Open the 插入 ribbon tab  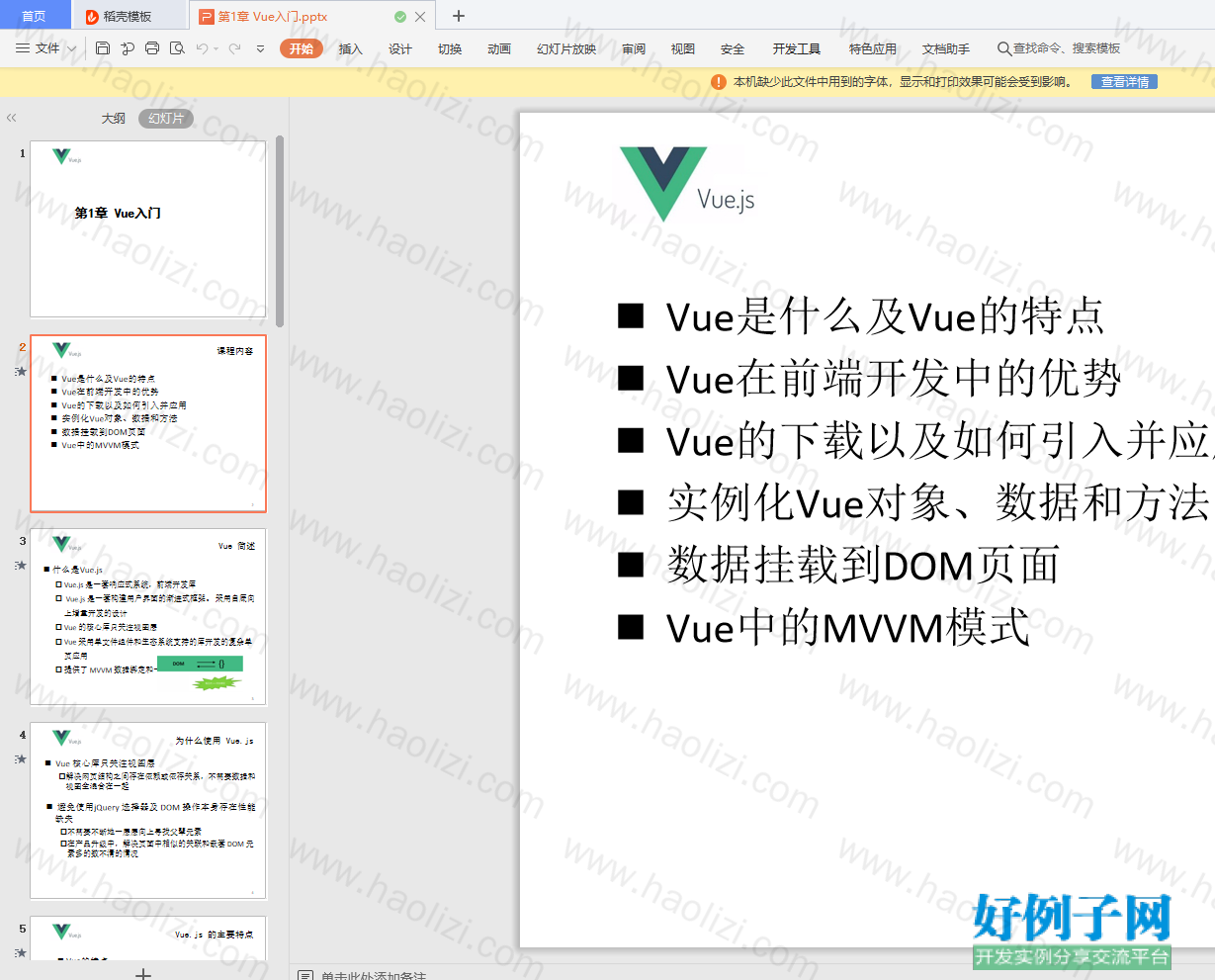click(x=351, y=48)
